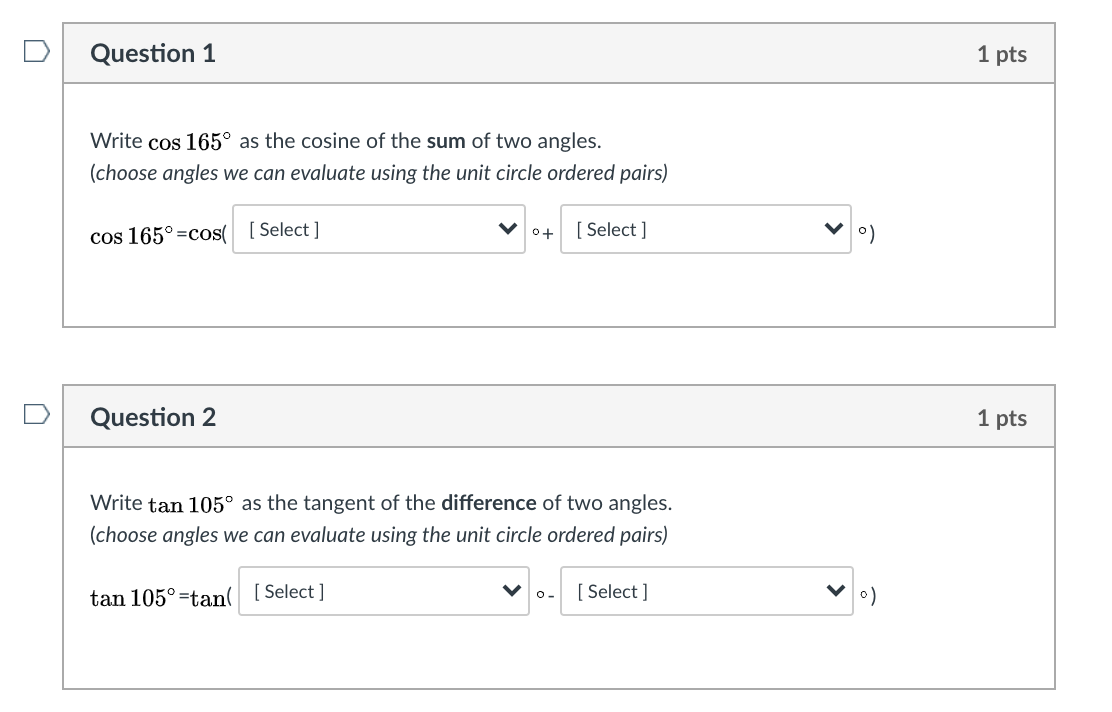Open the first angle dropdown in Question 2
The image size is (1112, 712).
point(383,591)
